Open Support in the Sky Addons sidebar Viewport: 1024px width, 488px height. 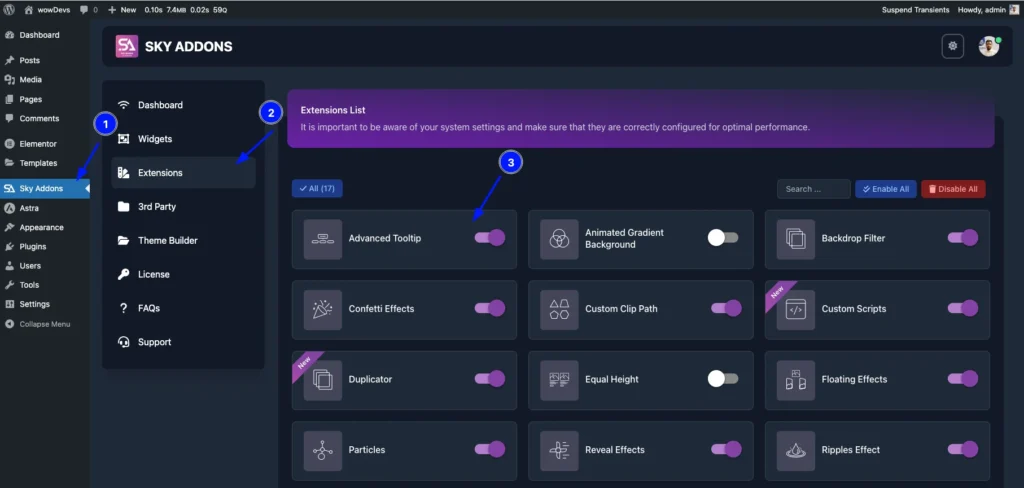[183, 342]
